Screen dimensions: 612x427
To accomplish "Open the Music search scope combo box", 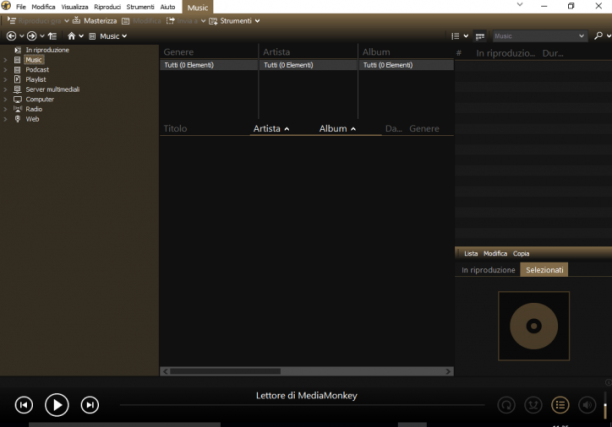I will 539,36.
